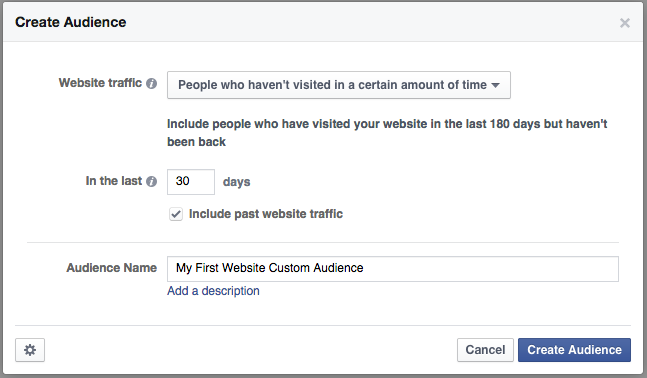Open the Website traffic dropdown
Image resolution: width=647 pixels, height=378 pixels.
pyautogui.click(x=339, y=85)
